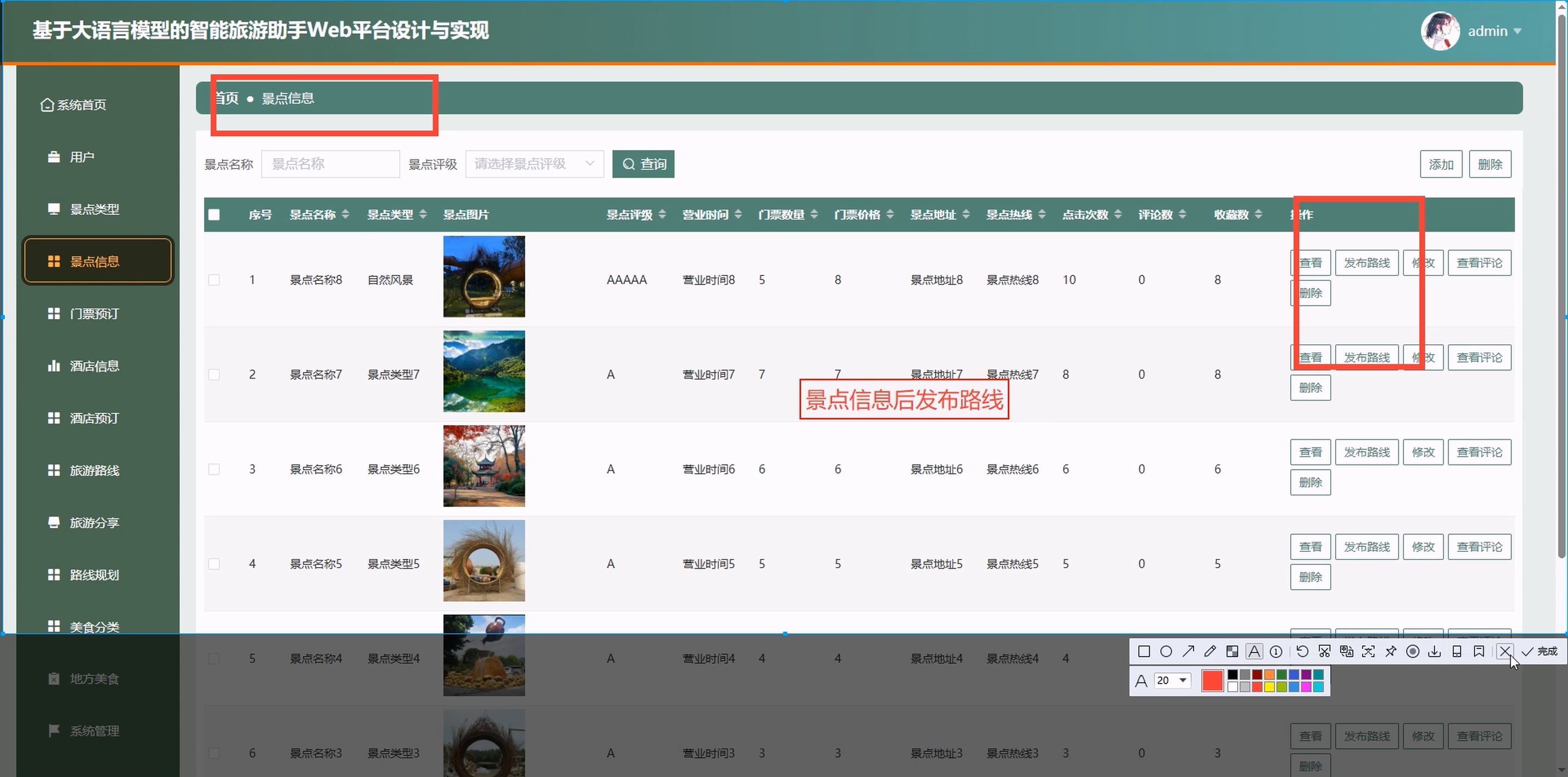Click the 景点名称 search input field
1568x777 pixels.
(330, 164)
